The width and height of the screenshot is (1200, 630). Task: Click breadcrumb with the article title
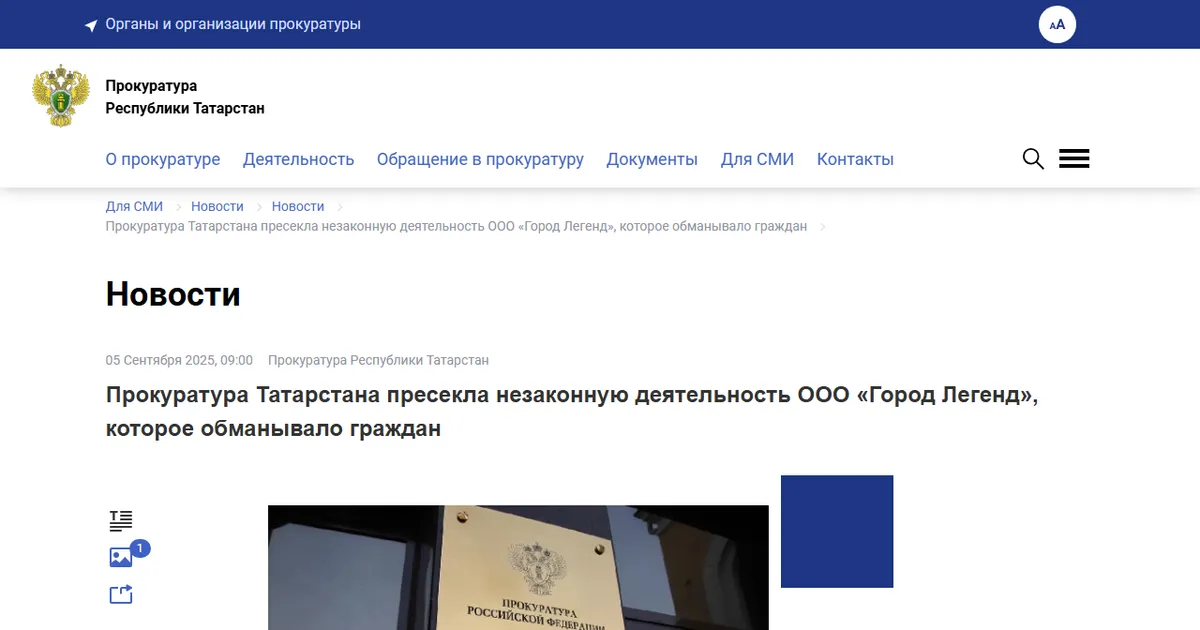point(456,226)
